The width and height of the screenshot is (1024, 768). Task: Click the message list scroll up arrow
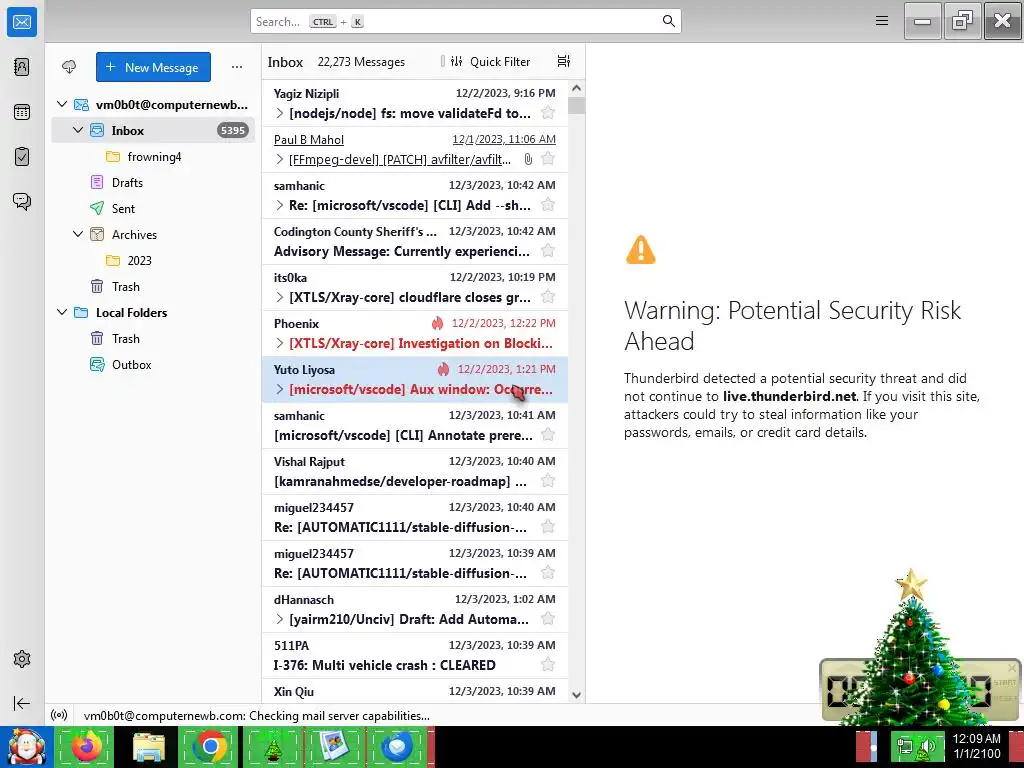click(576, 88)
